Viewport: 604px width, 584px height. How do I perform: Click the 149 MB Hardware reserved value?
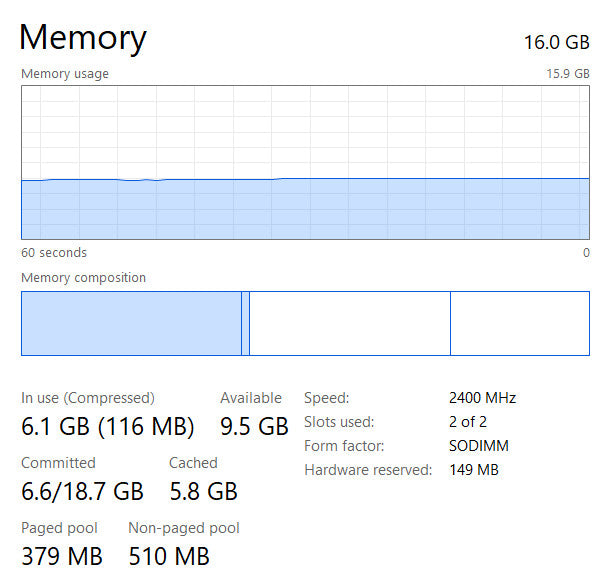point(473,470)
